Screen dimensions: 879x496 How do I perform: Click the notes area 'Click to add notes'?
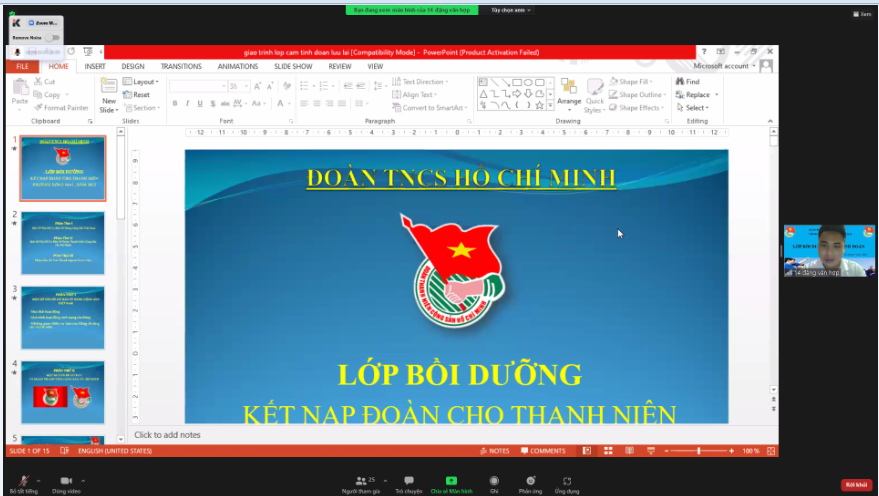pyautogui.click(x=167, y=435)
